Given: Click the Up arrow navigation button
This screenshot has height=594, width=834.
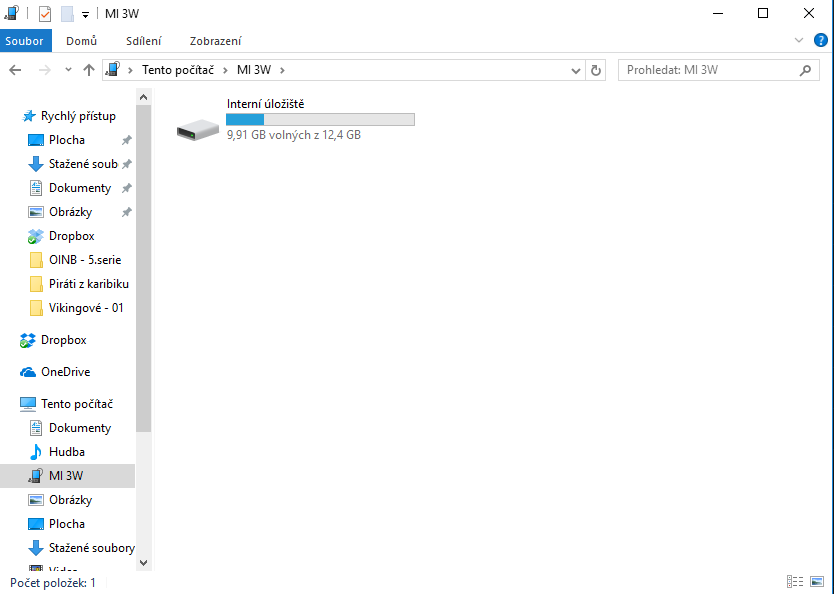Looking at the screenshot, I should tap(89, 70).
